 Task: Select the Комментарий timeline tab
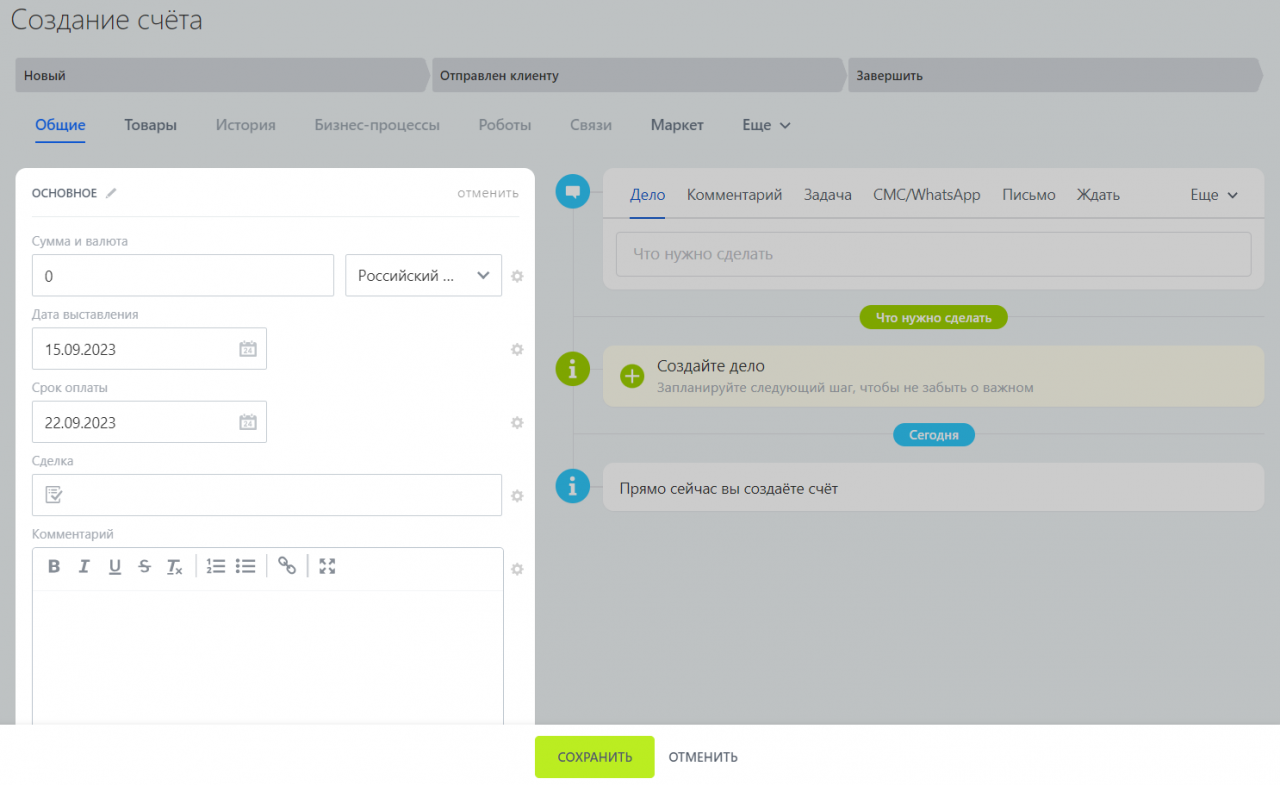[734, 195]
